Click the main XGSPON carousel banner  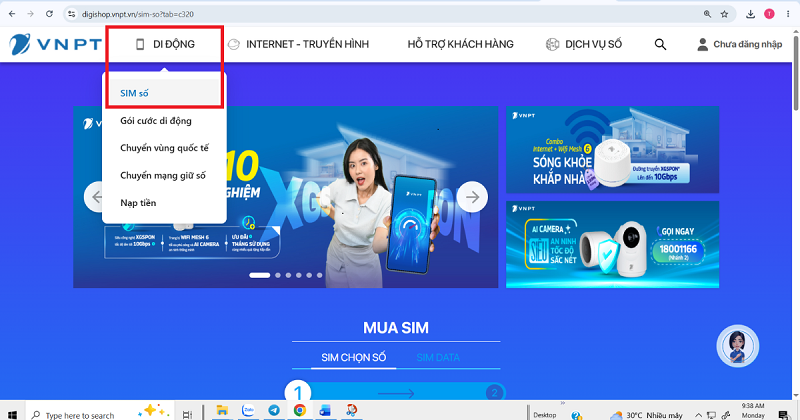point(286,197)
